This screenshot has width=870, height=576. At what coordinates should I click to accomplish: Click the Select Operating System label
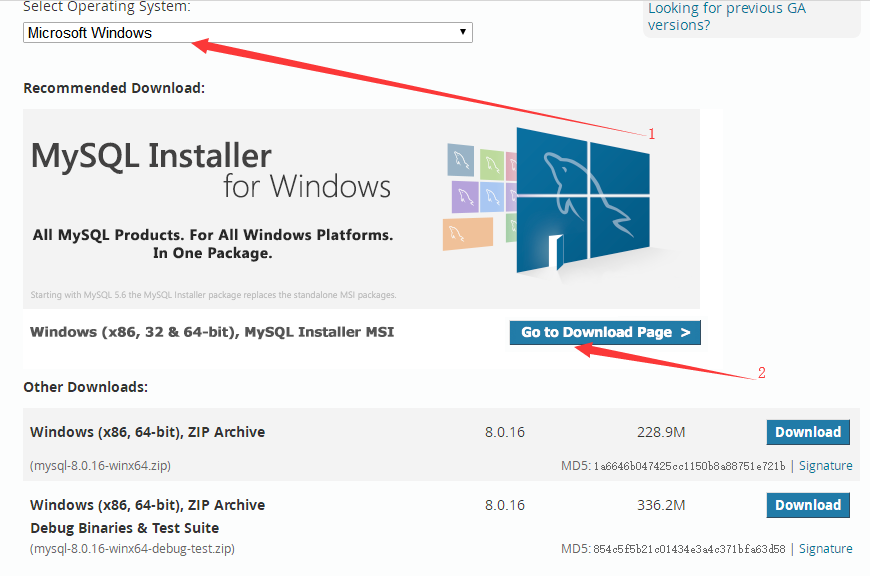(x=107, y=7)
